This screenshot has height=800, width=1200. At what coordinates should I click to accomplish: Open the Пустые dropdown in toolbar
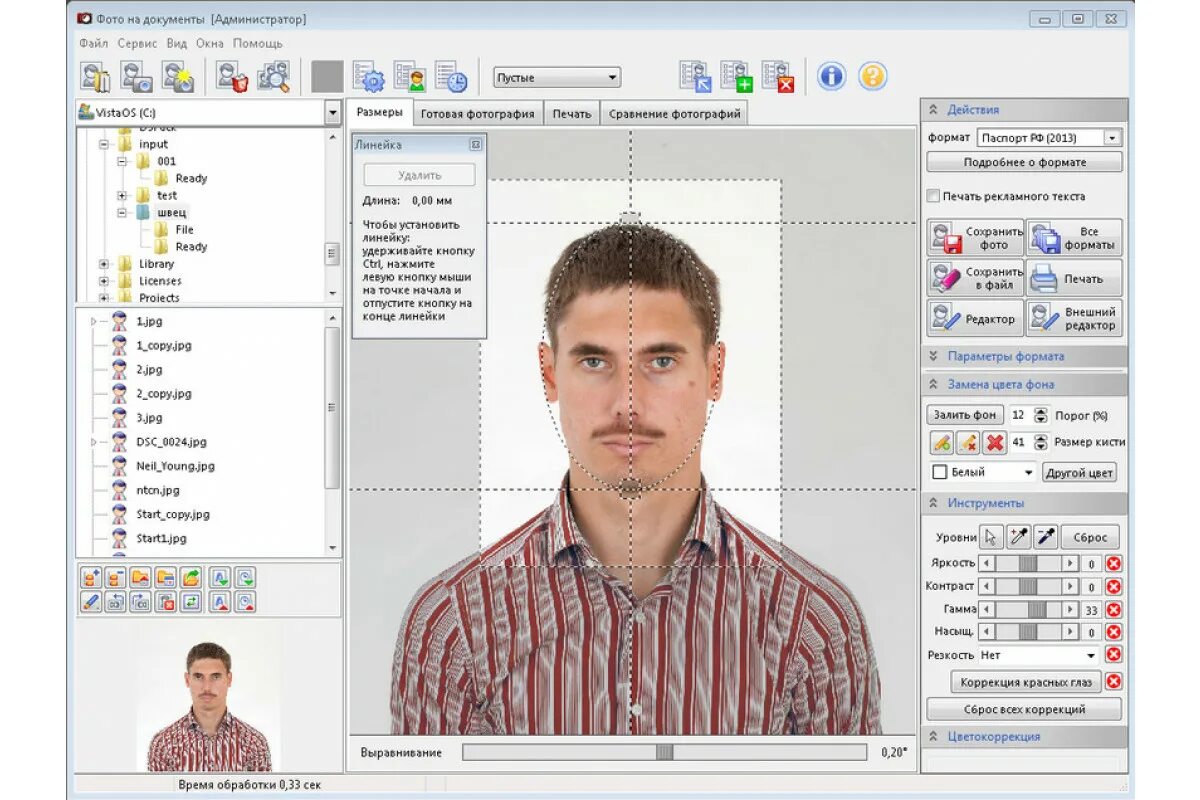click(557, 77)
